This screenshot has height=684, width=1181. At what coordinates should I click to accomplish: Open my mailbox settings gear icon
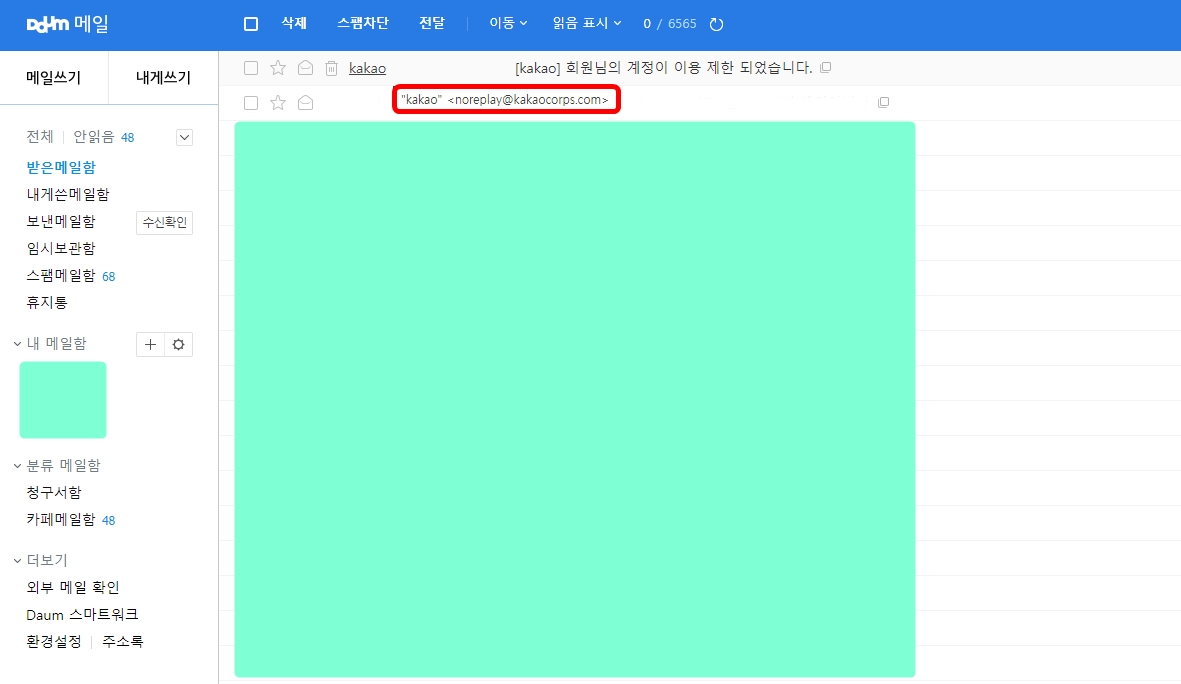point(179,344)
